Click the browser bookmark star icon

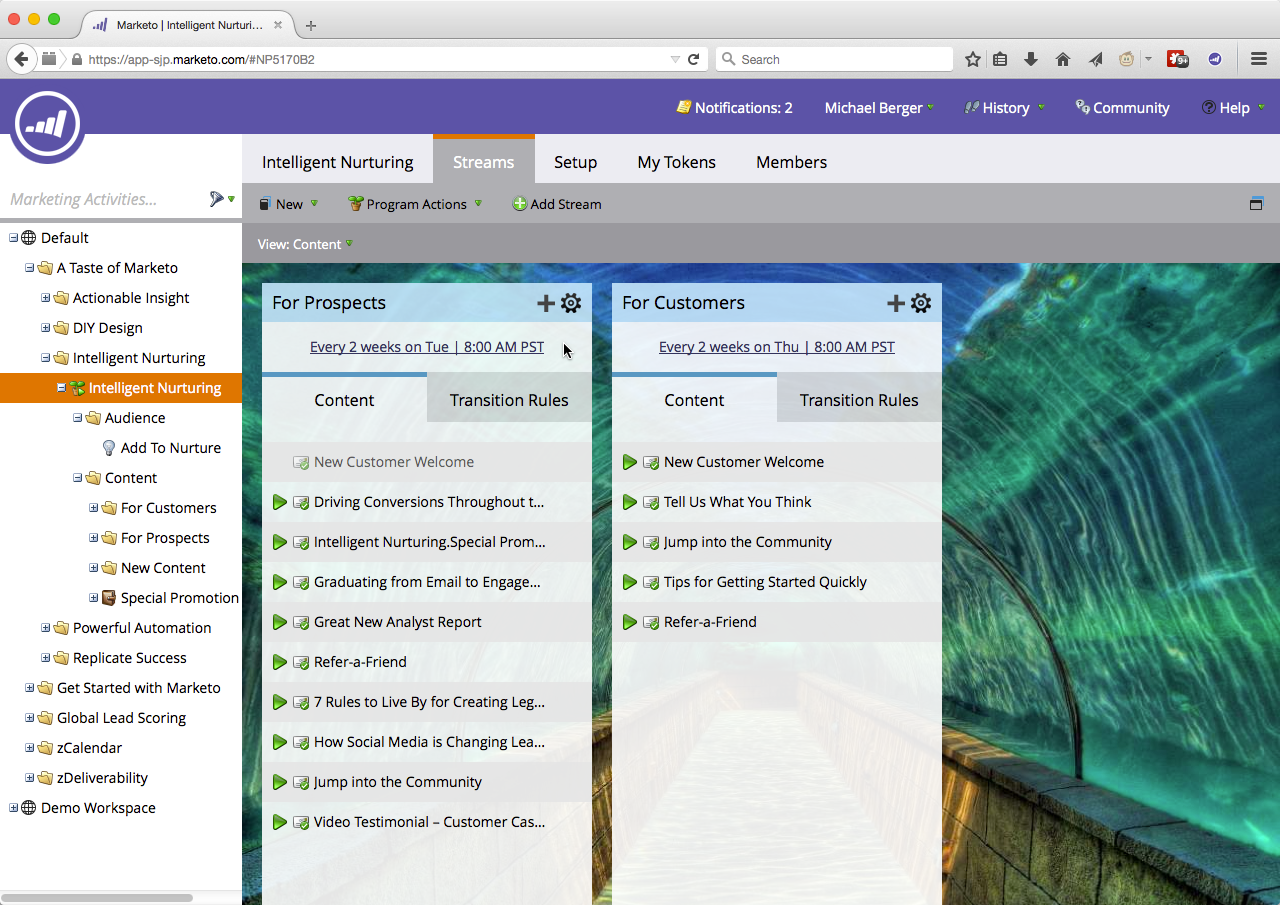tap(972, 60)
